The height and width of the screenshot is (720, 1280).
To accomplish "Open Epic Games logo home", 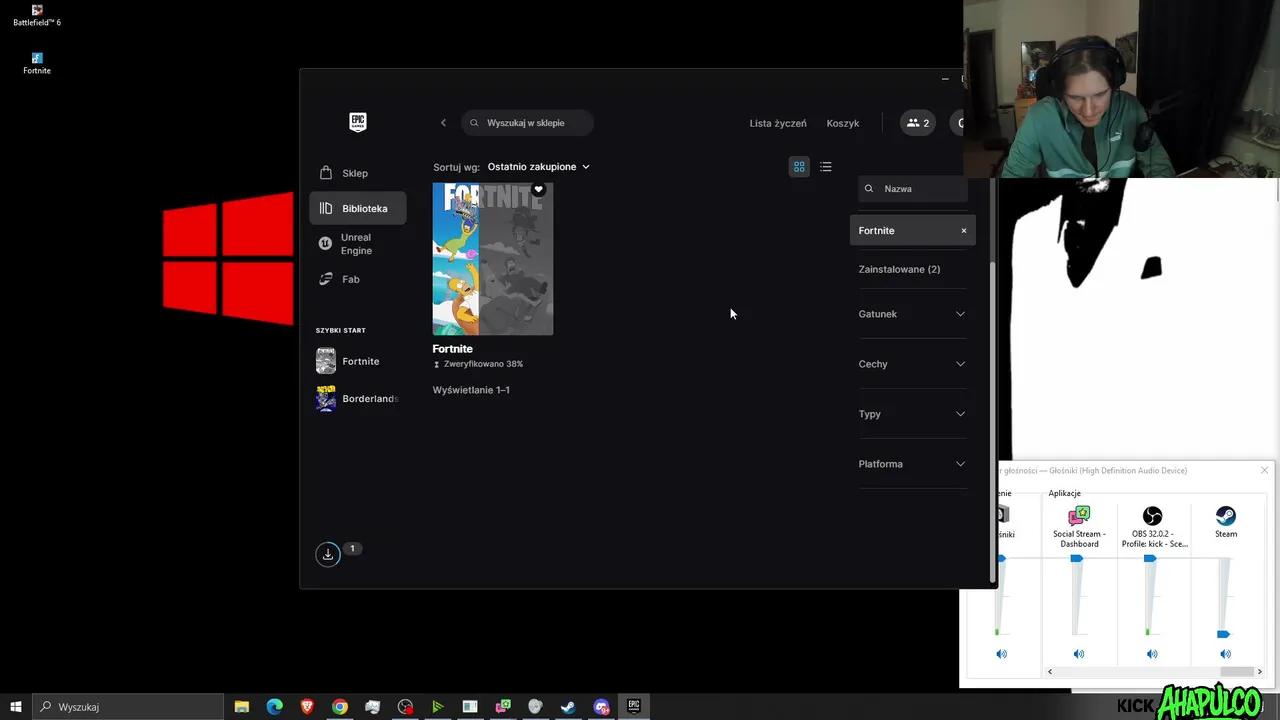I will click(x=358, y=122).
